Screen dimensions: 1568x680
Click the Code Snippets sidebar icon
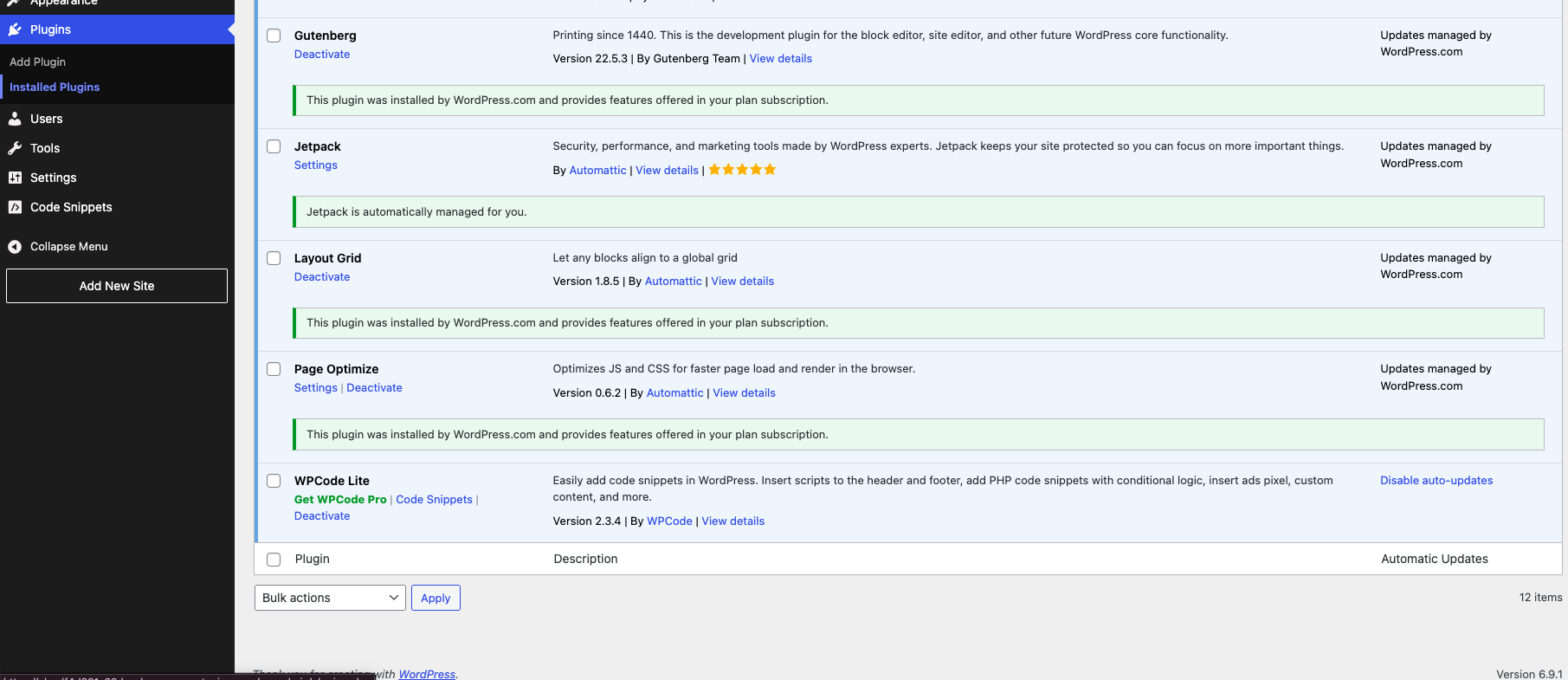coord(15,207)
